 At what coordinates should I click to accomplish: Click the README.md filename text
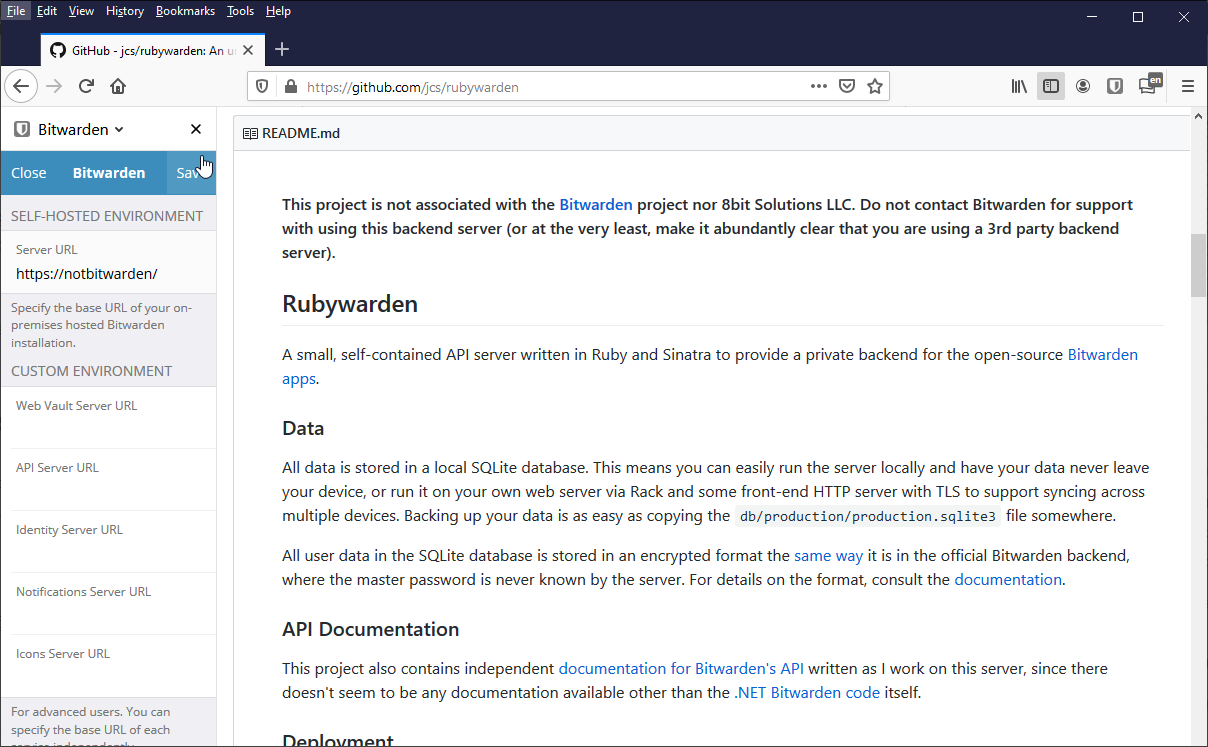pyautogui.click(x=301, y=133)
